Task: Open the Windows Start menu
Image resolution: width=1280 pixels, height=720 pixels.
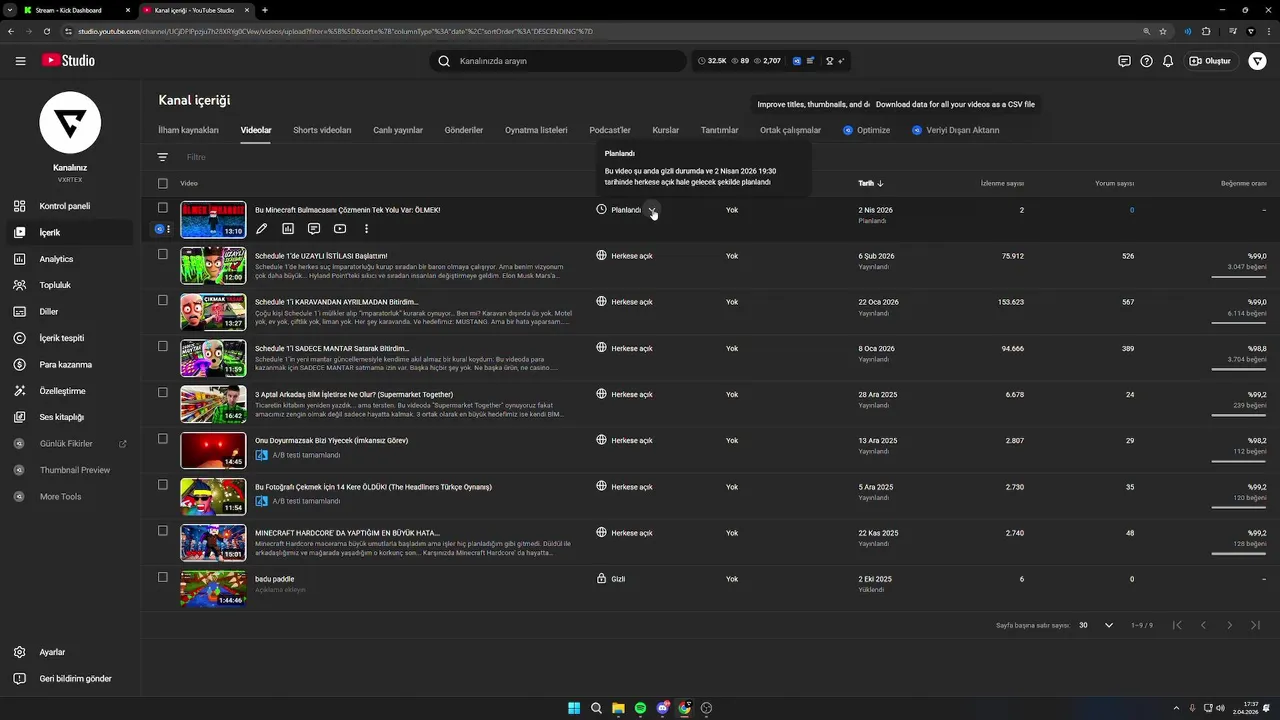Action: click(574, 708)
